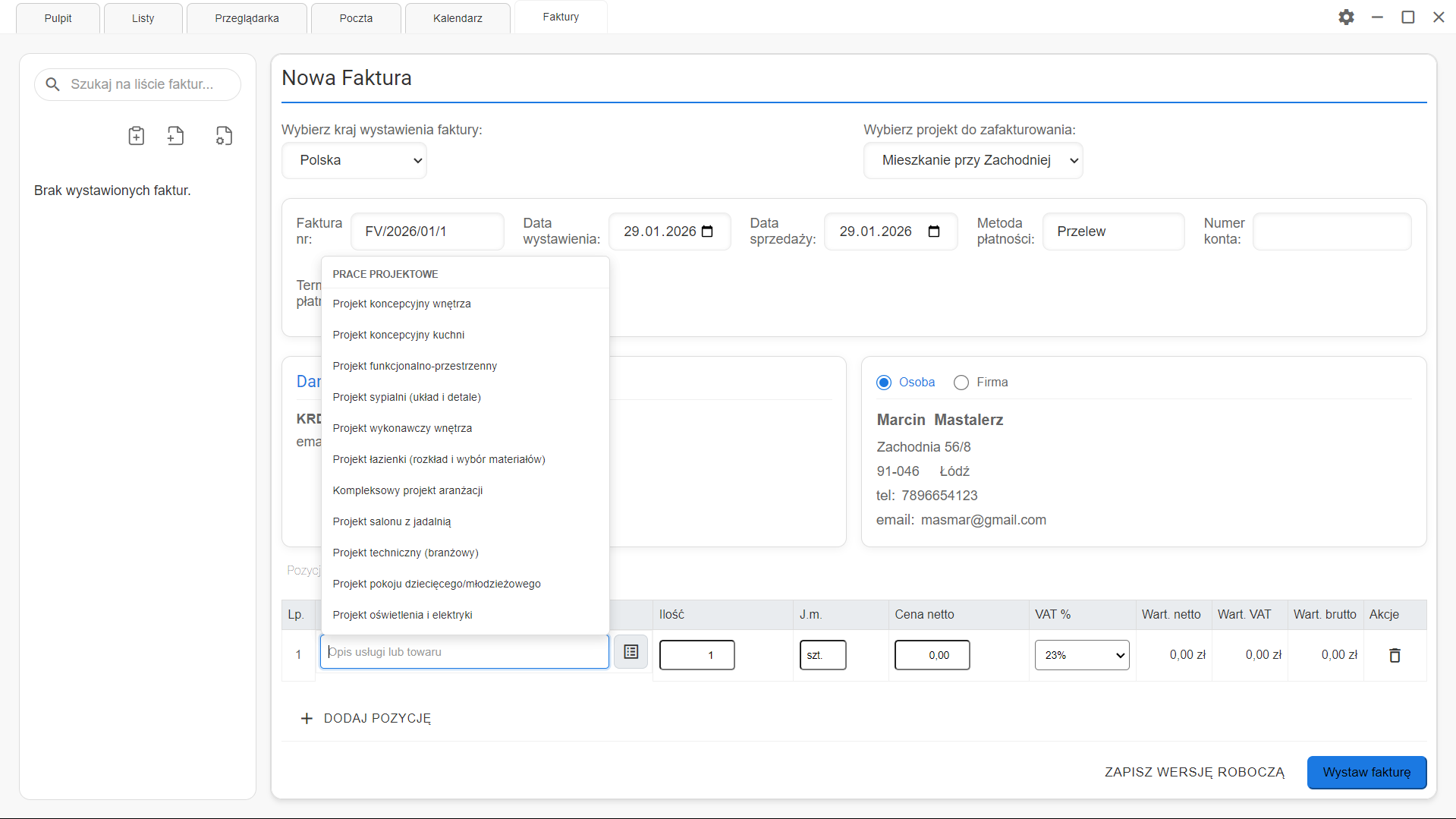Delete invoice row 1 with the trash icon
1456x819 pixels.
tap(1395, 655)
